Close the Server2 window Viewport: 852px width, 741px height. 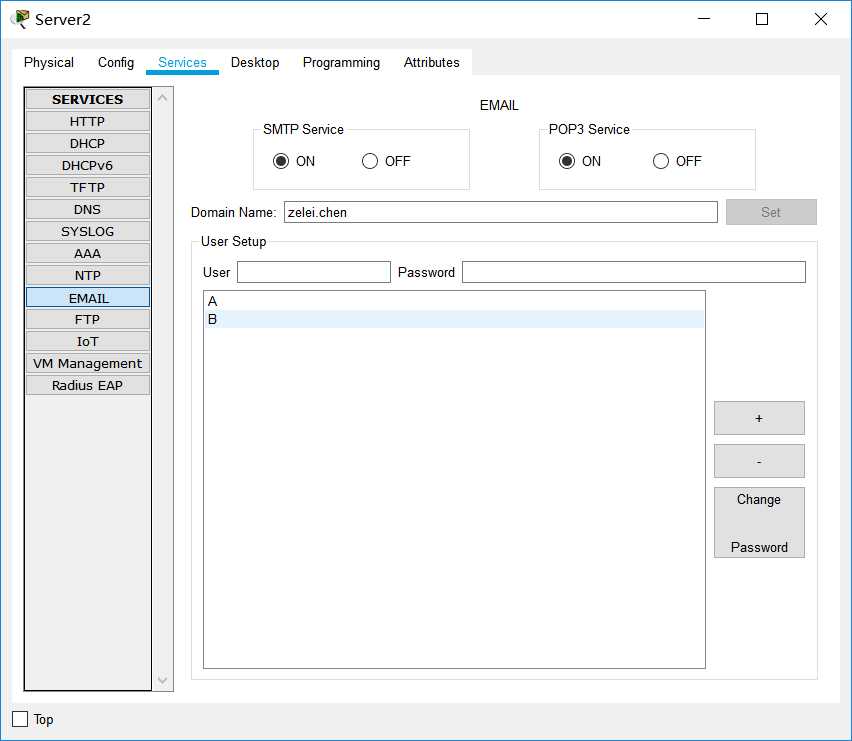821,19
